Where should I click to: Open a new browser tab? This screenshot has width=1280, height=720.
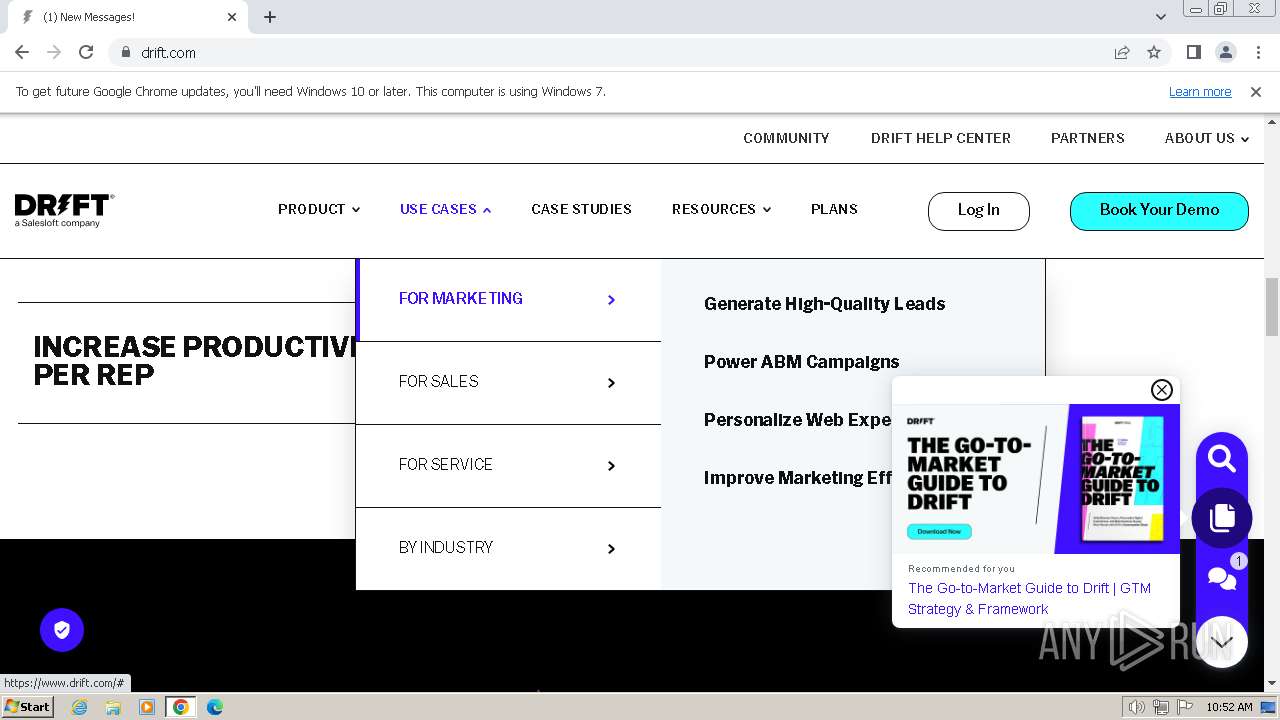tap(270, 17)
